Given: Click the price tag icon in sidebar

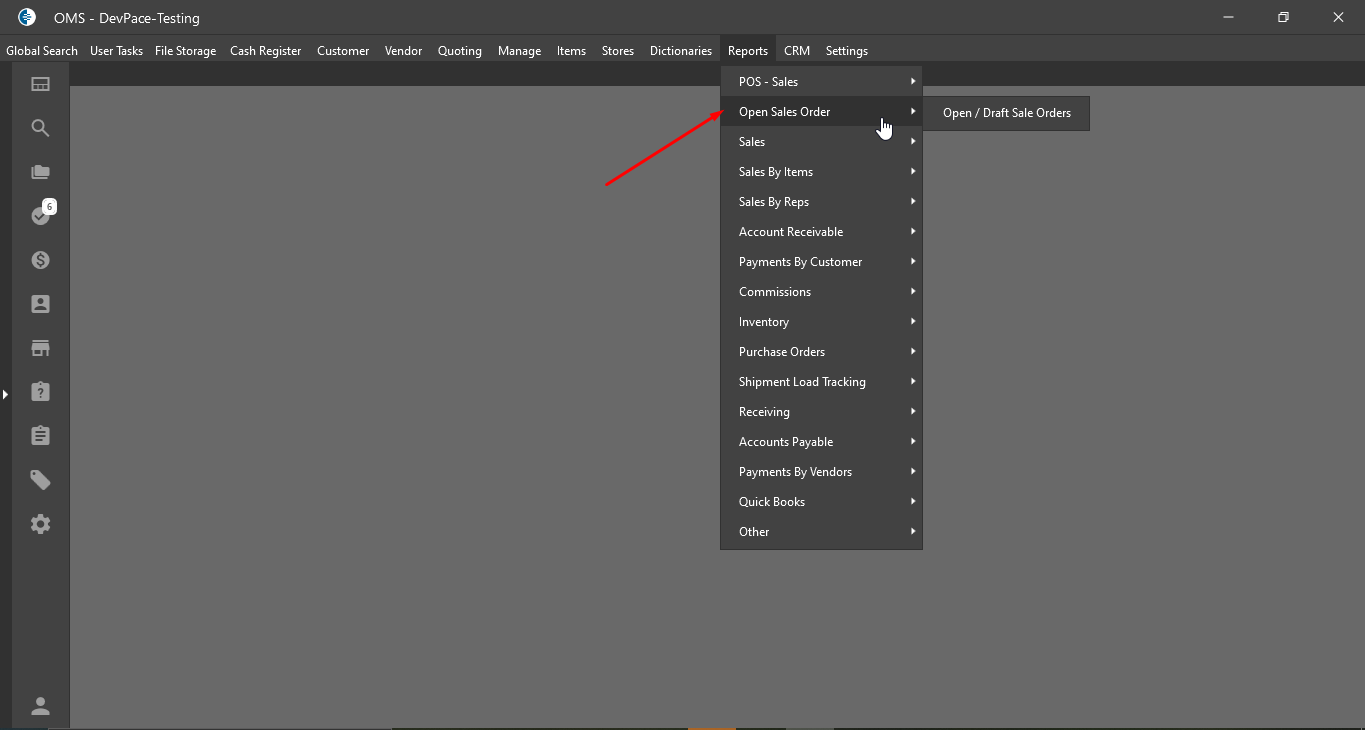Looking at the screenshot, I should pyautogui.click(x=40, y=480).
